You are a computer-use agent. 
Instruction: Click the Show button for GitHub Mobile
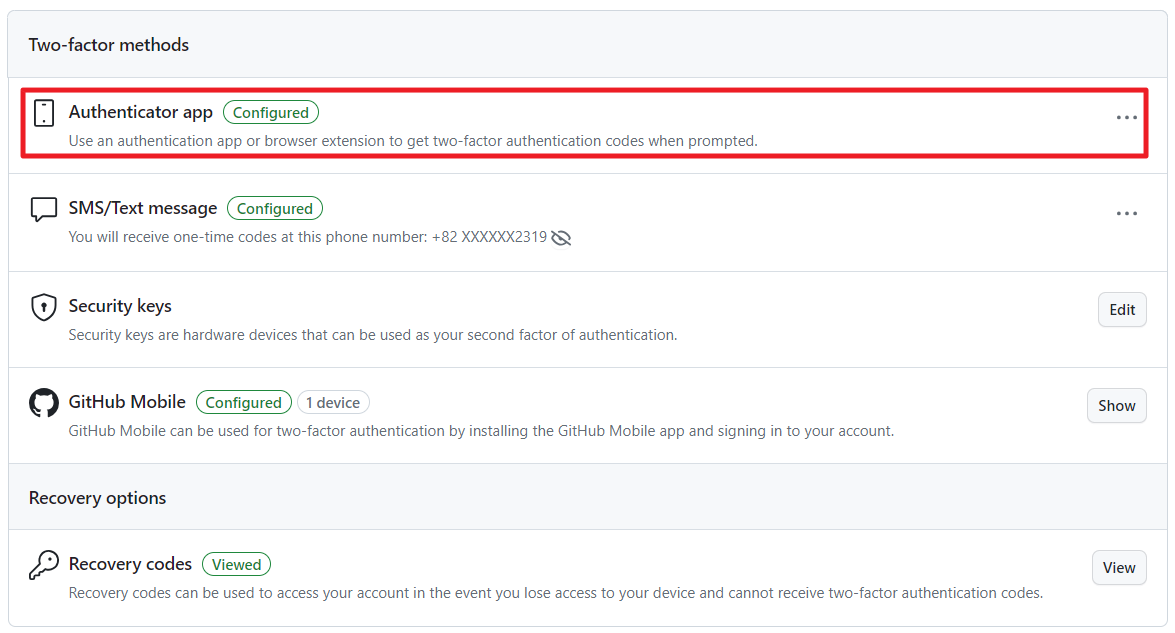point(1117,405)
